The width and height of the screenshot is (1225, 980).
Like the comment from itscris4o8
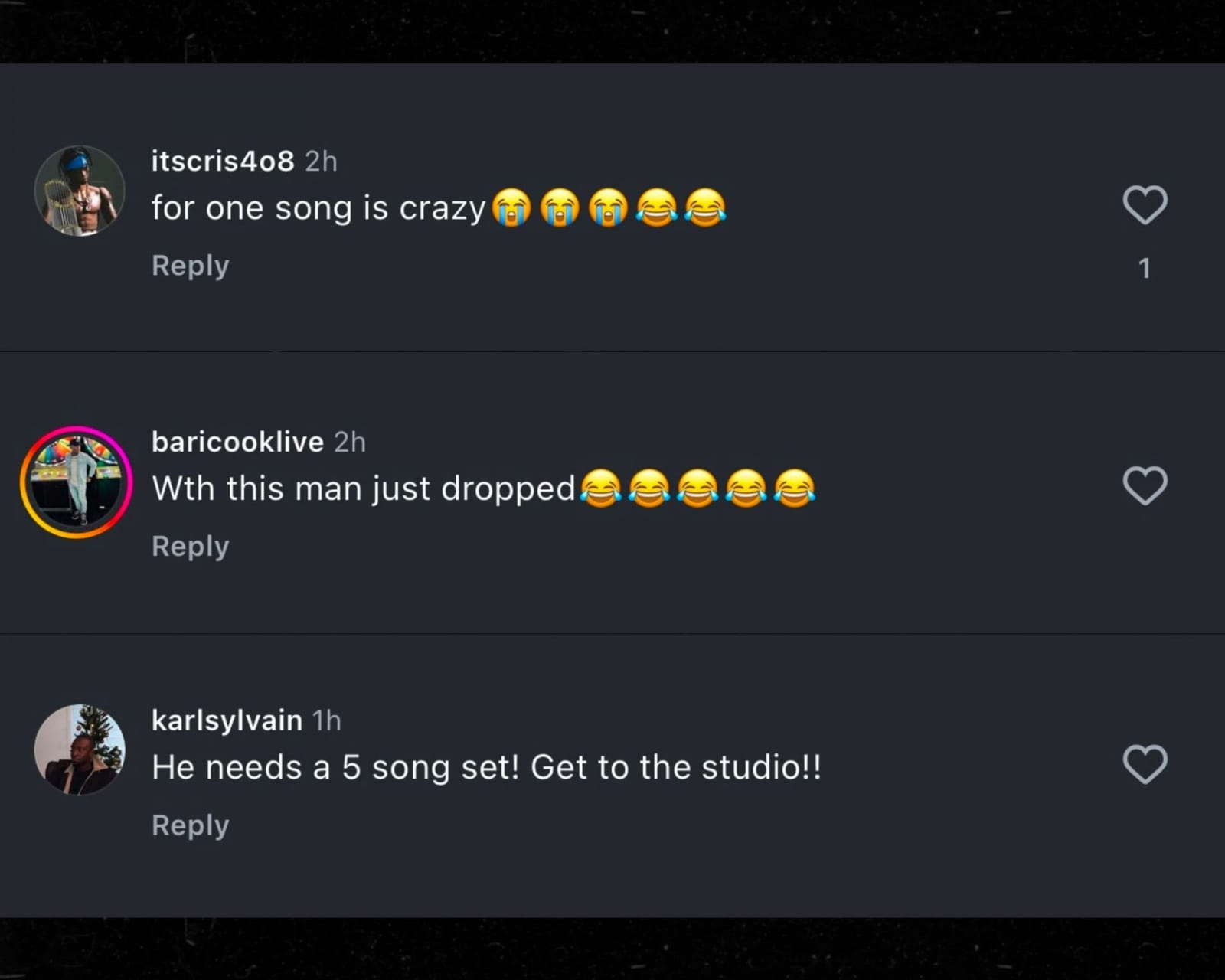[x=1145, y=205]
